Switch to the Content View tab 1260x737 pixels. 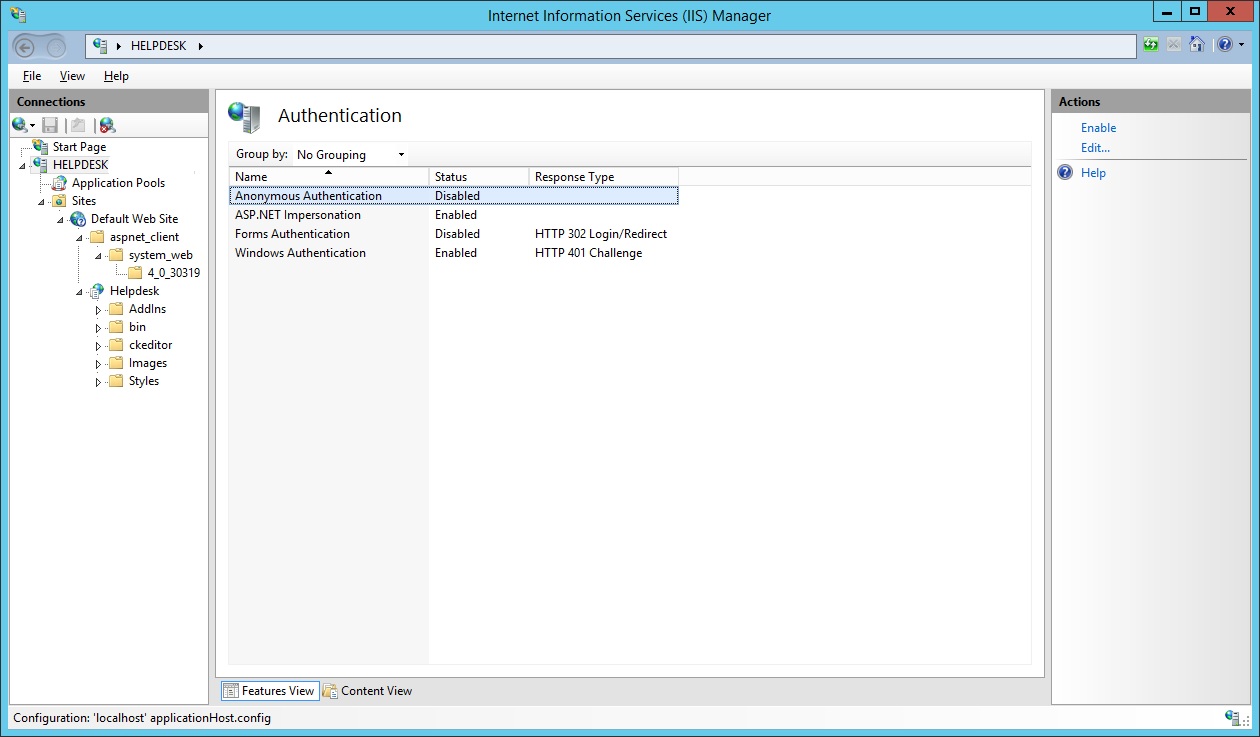click(x=368, y=691)
